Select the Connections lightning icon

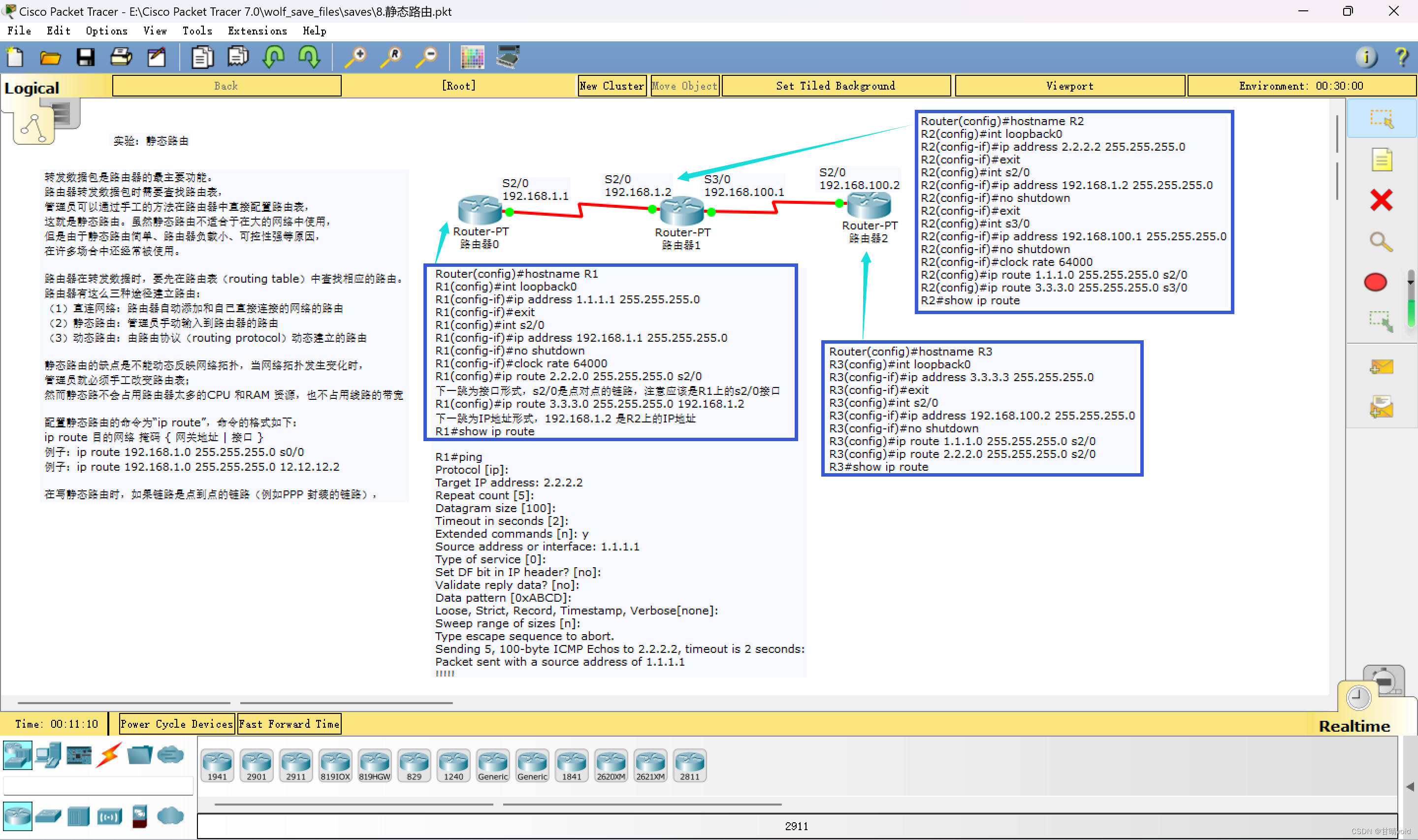(109, 755)
